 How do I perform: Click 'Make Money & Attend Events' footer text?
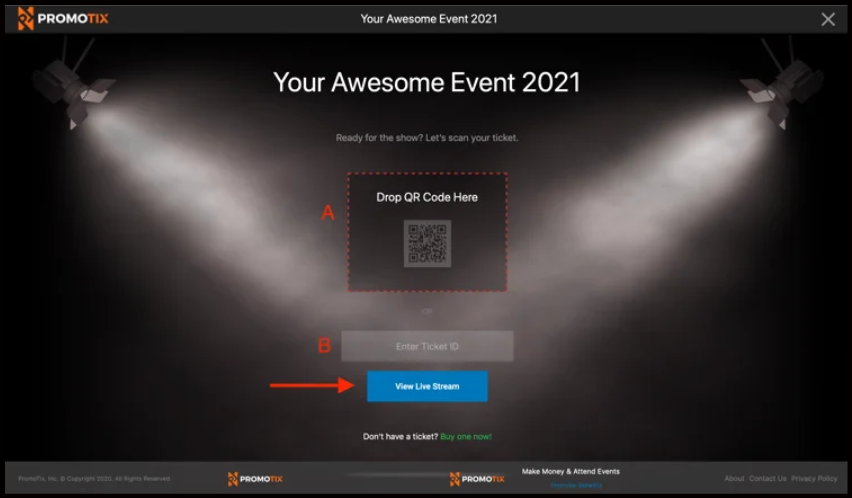[570, 471]
